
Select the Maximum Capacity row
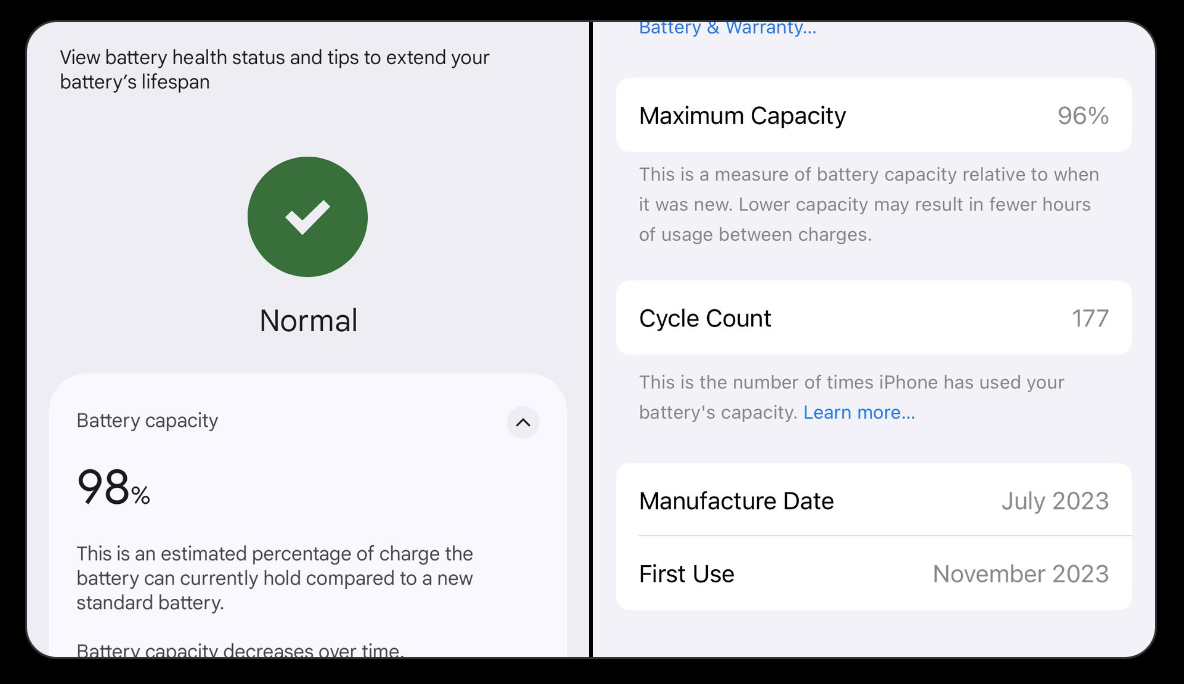point(874,116)
